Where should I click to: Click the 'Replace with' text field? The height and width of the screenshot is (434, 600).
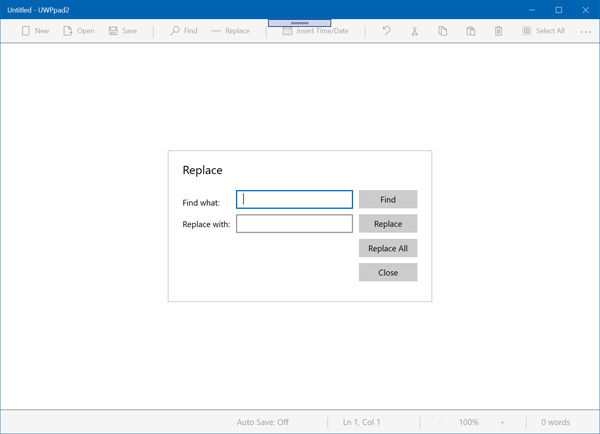pyautogui.click(x=294, y=224)
